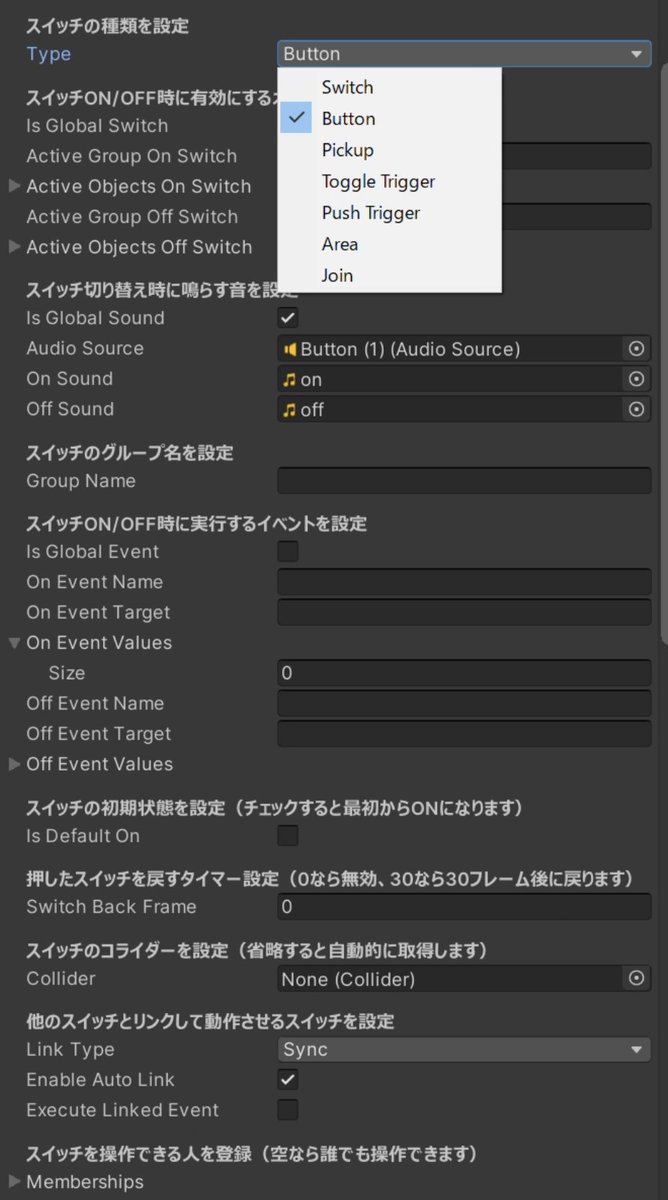Click the Active Group Off Switch field
The image size is (668, 1200).
(x=576, y=216)
